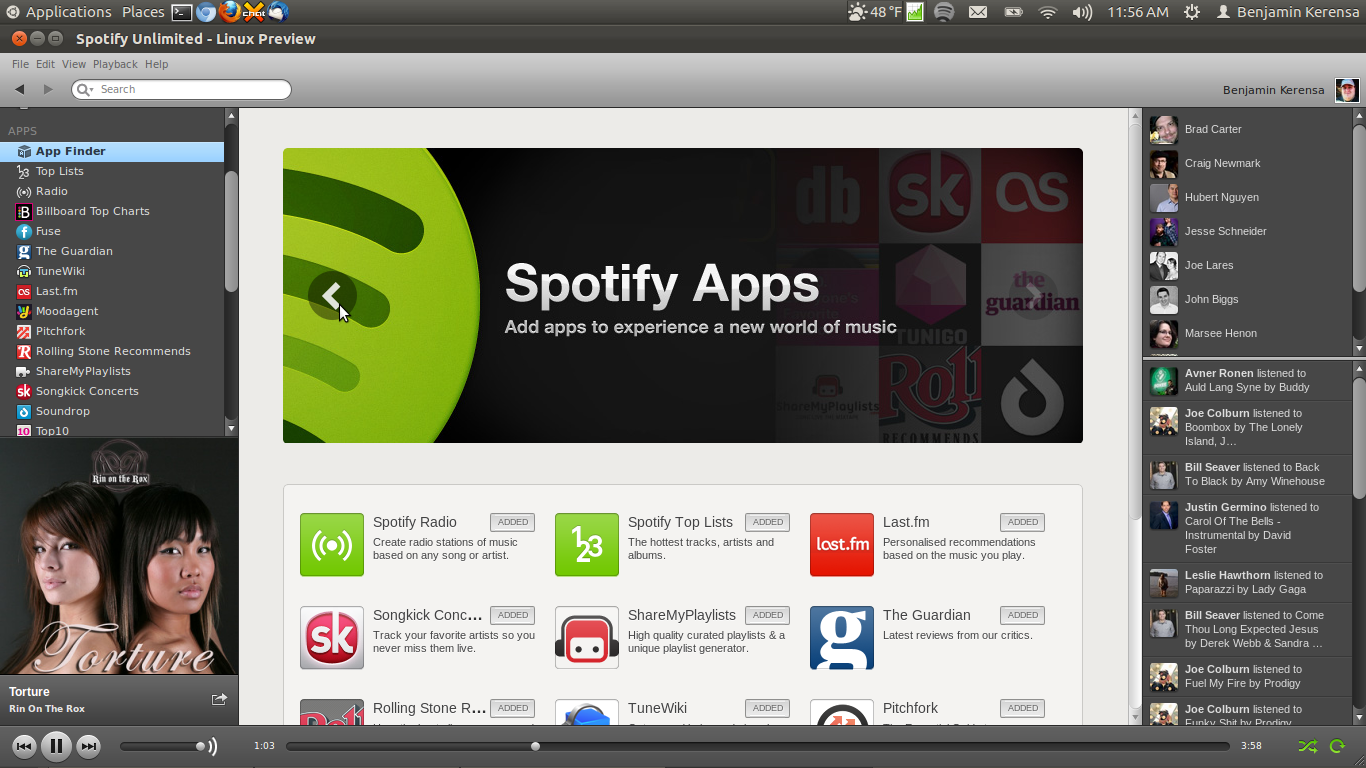Click the ShareMyPlaylists app tile icon

587,638
